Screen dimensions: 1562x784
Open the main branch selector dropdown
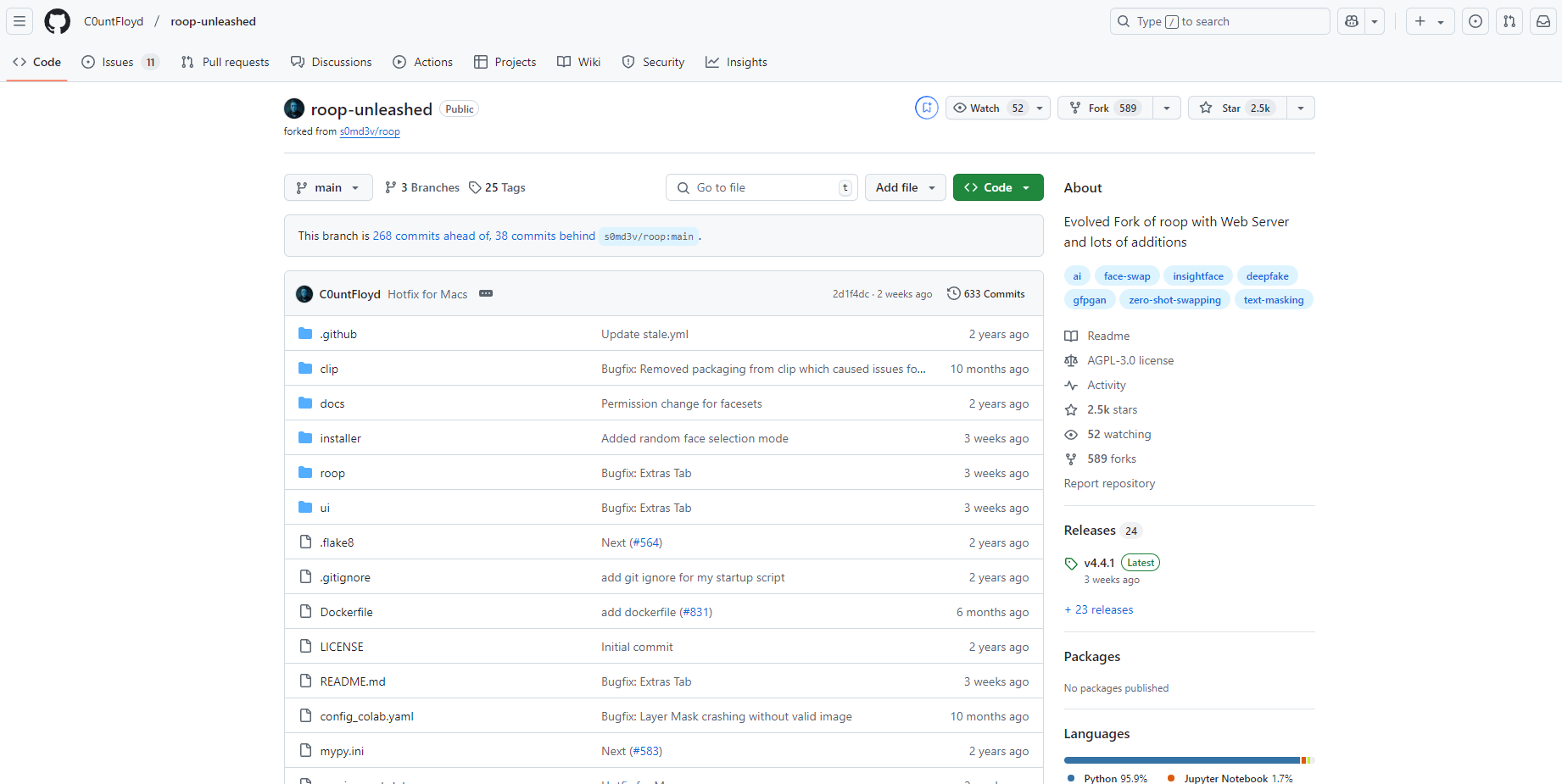pyautogui.click(x=328, y=187)
